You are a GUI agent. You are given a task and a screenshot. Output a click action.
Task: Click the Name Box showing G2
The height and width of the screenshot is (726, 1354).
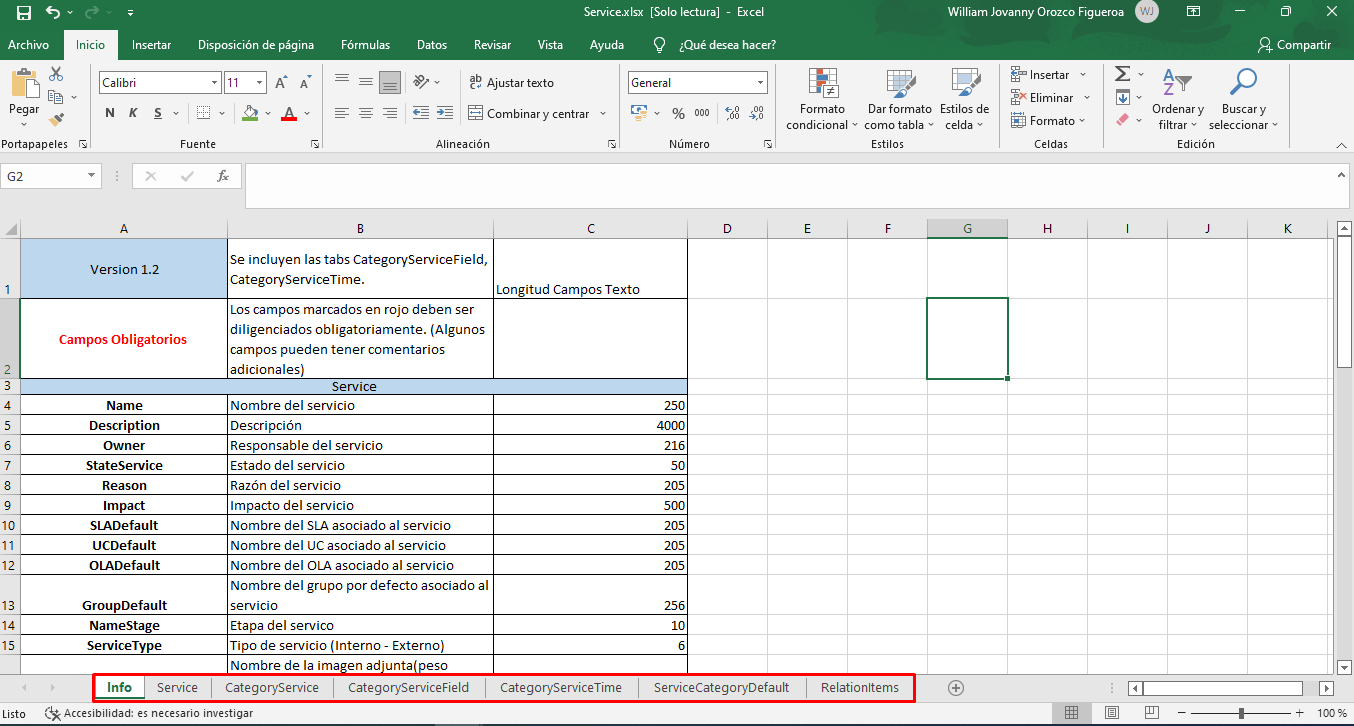click(51, 176)
